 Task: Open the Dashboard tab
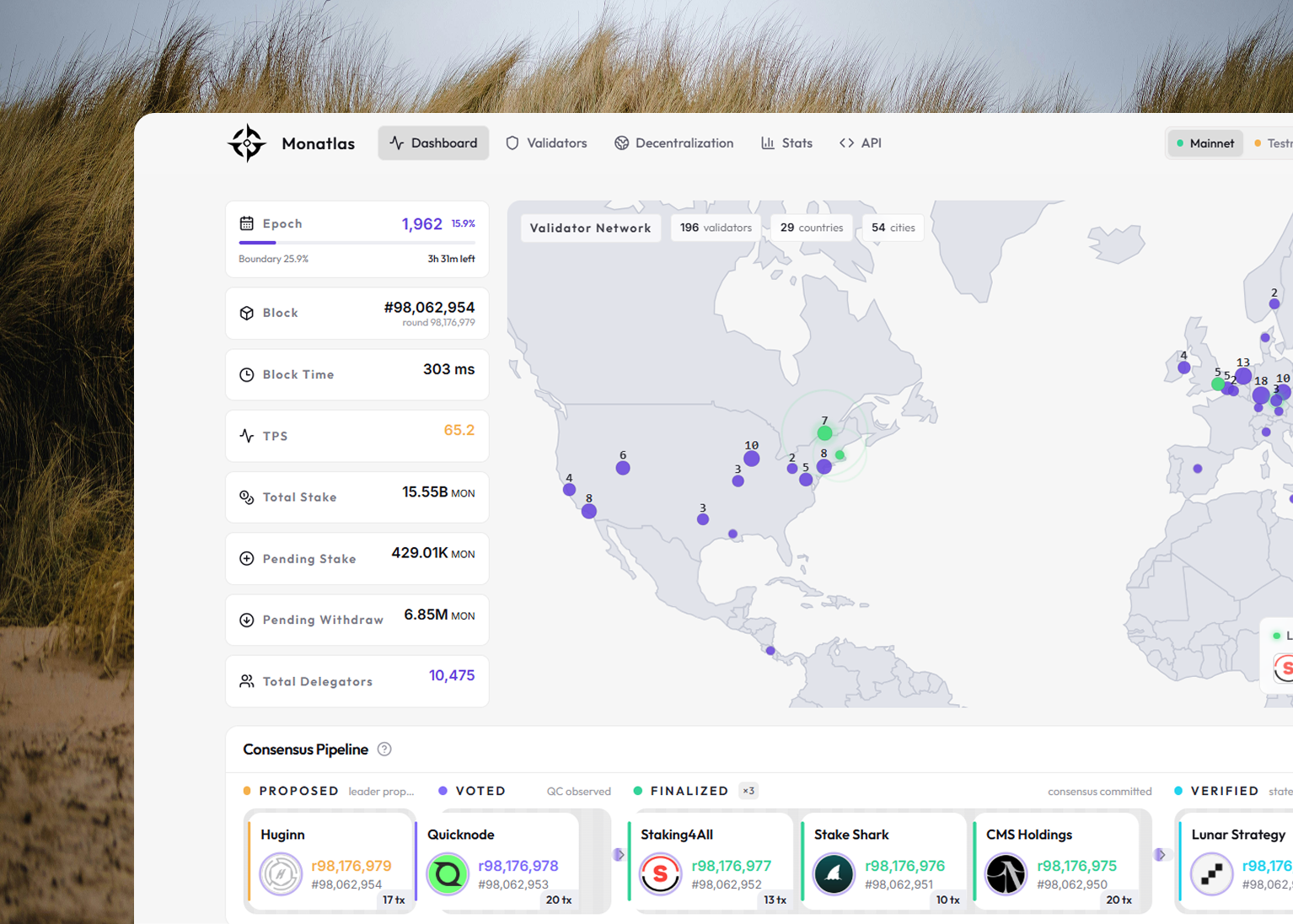(x=433, y=143)
